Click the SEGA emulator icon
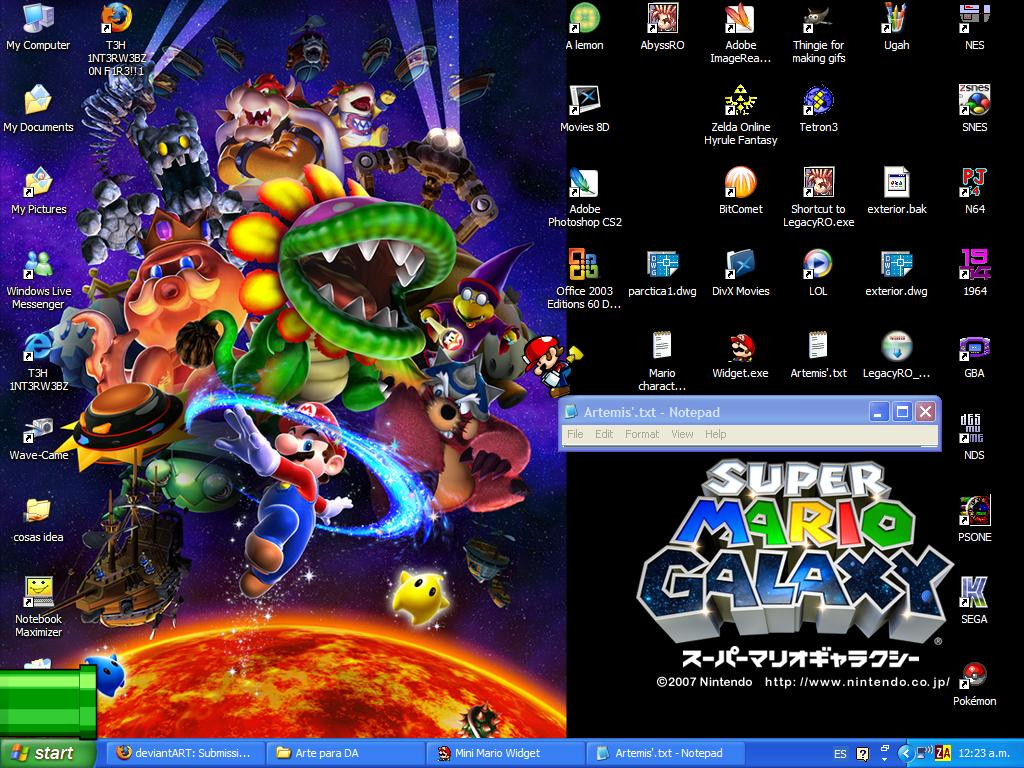Screen dimensions: 1024x768 (x=974, y=592)
